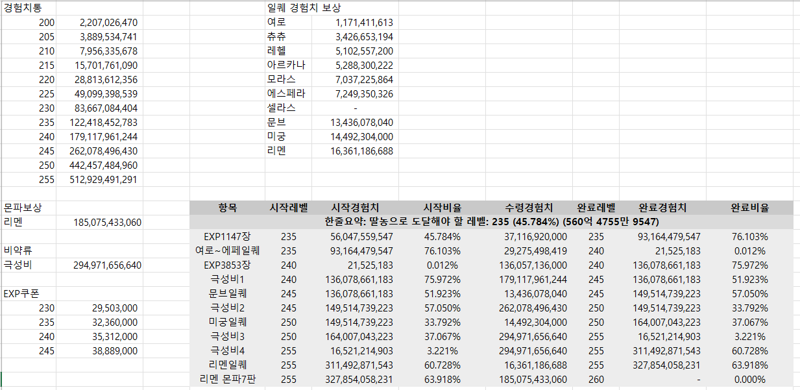Click the EXP3853장 item cell
The image size is (800, 390).
[x=227, y=265]
